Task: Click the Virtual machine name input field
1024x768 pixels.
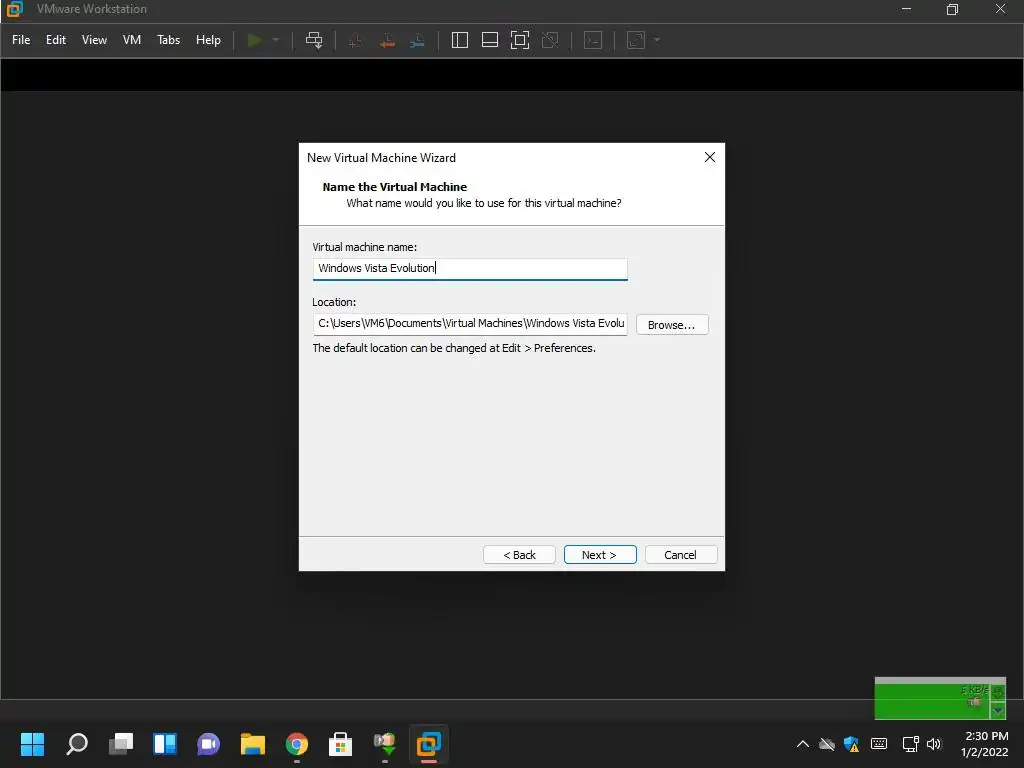Action: pos(470,269)
